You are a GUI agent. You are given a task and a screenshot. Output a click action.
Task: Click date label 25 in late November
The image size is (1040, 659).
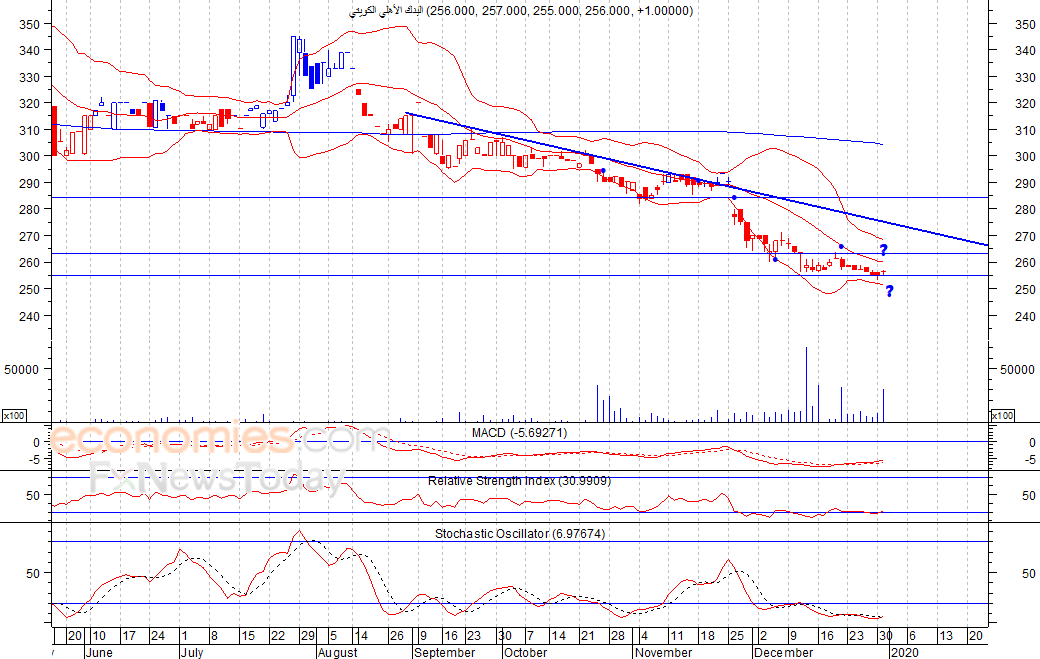coord(737,636)
